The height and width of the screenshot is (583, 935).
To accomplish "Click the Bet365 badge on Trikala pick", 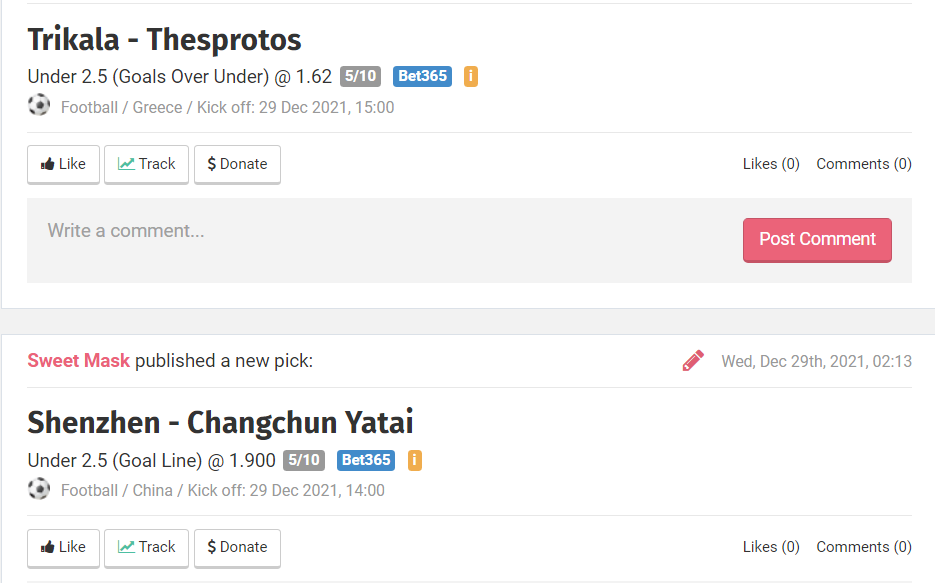I will pos(422,76).
